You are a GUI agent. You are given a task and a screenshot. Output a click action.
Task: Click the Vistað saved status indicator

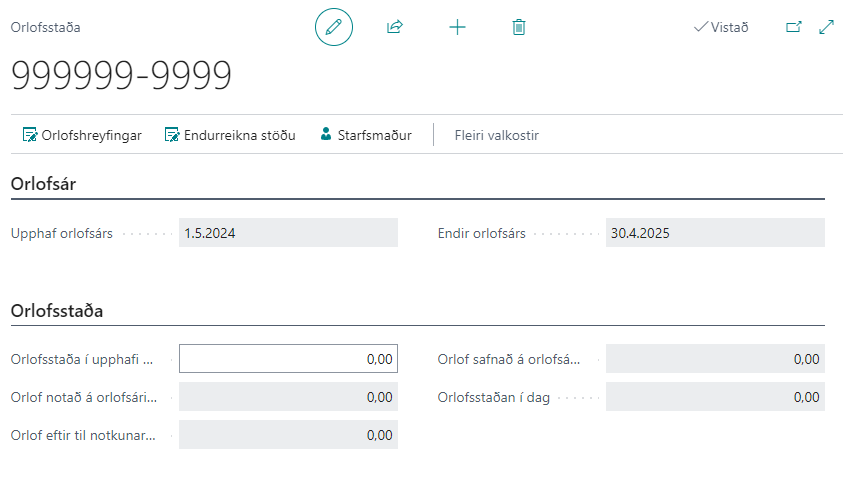point(720,27)
